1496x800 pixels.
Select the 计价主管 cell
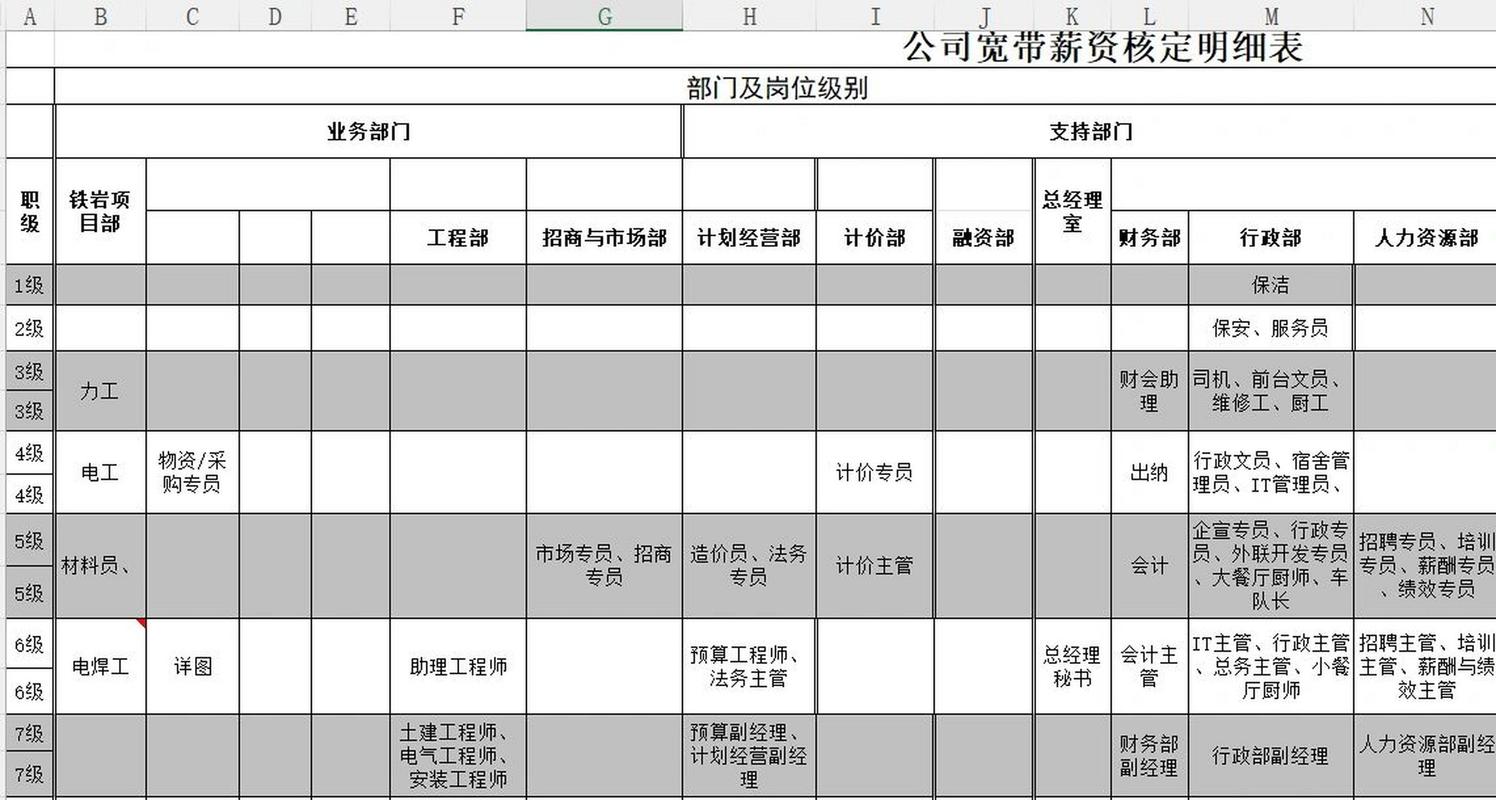coord(875,565)
